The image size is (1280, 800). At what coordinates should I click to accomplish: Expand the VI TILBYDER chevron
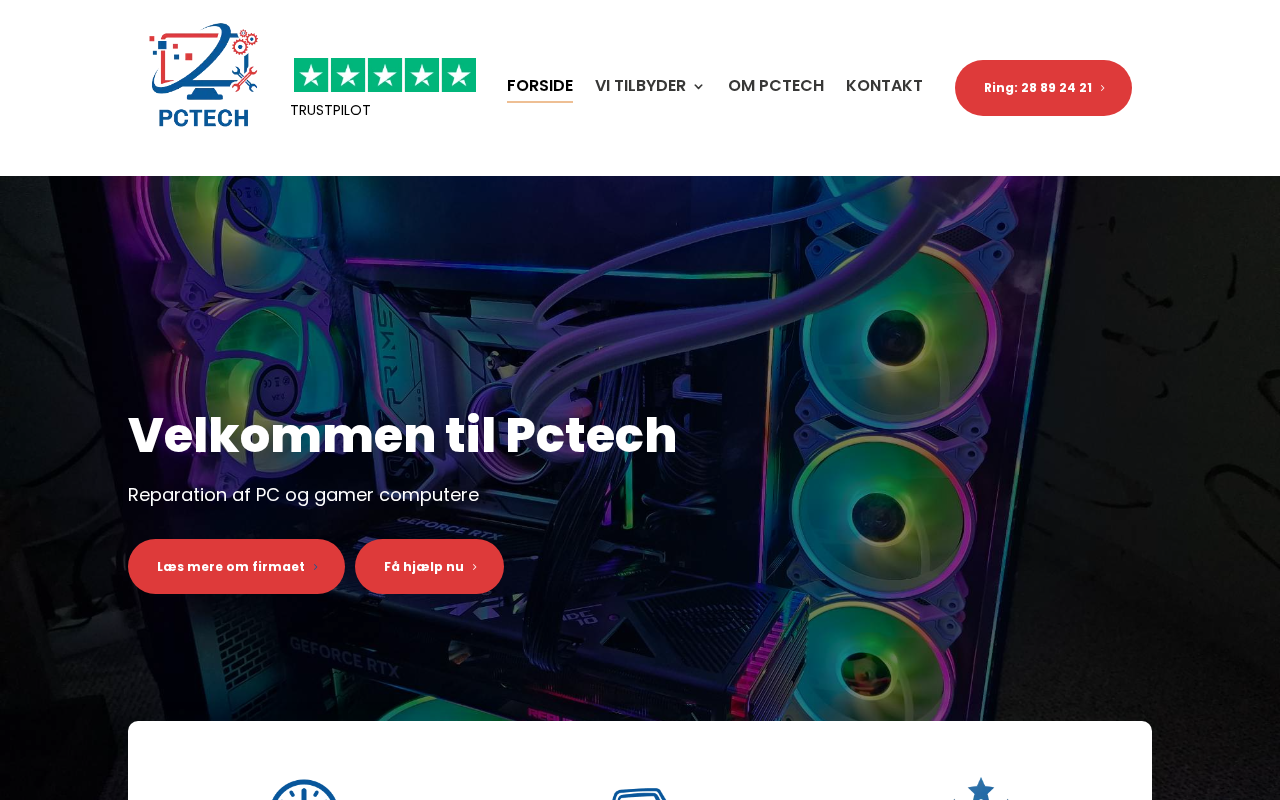click(x=698, y=87)
